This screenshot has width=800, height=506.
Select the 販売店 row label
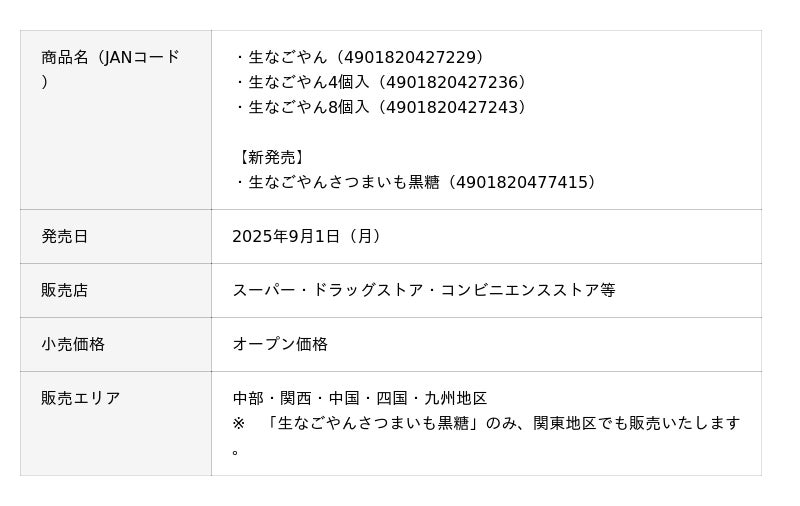tap(65, 291)
